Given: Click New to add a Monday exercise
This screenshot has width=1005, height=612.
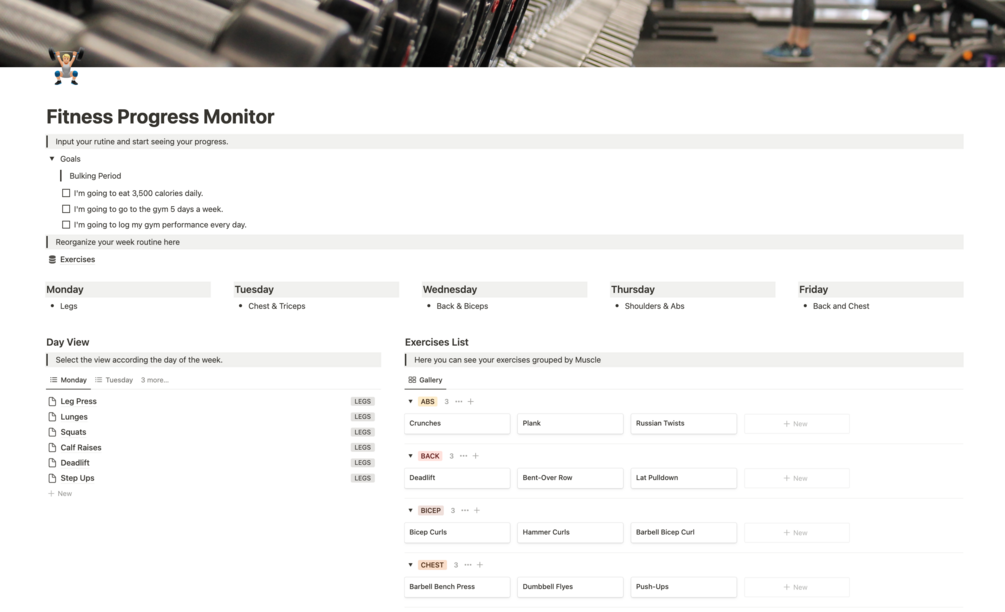Looking at the screenshot, I should (62, 493).
